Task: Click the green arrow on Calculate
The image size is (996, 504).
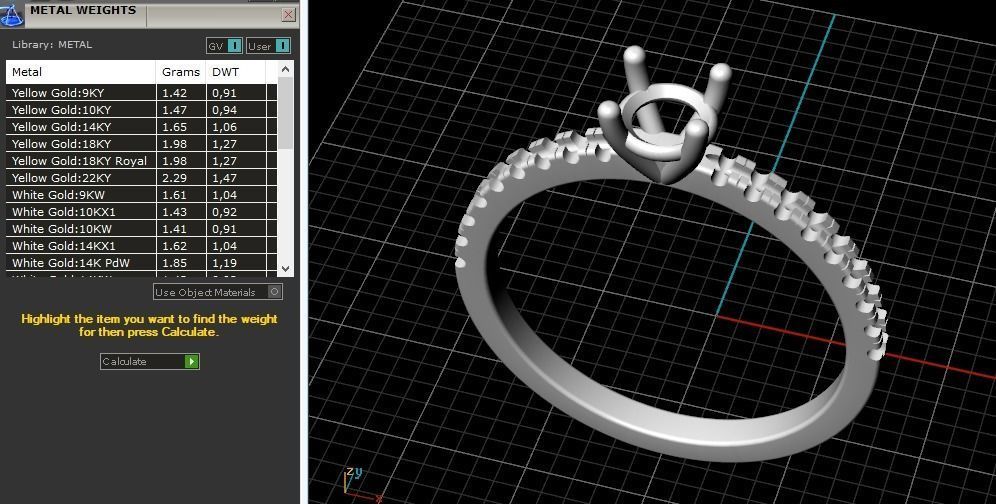Action: (191, 361)
